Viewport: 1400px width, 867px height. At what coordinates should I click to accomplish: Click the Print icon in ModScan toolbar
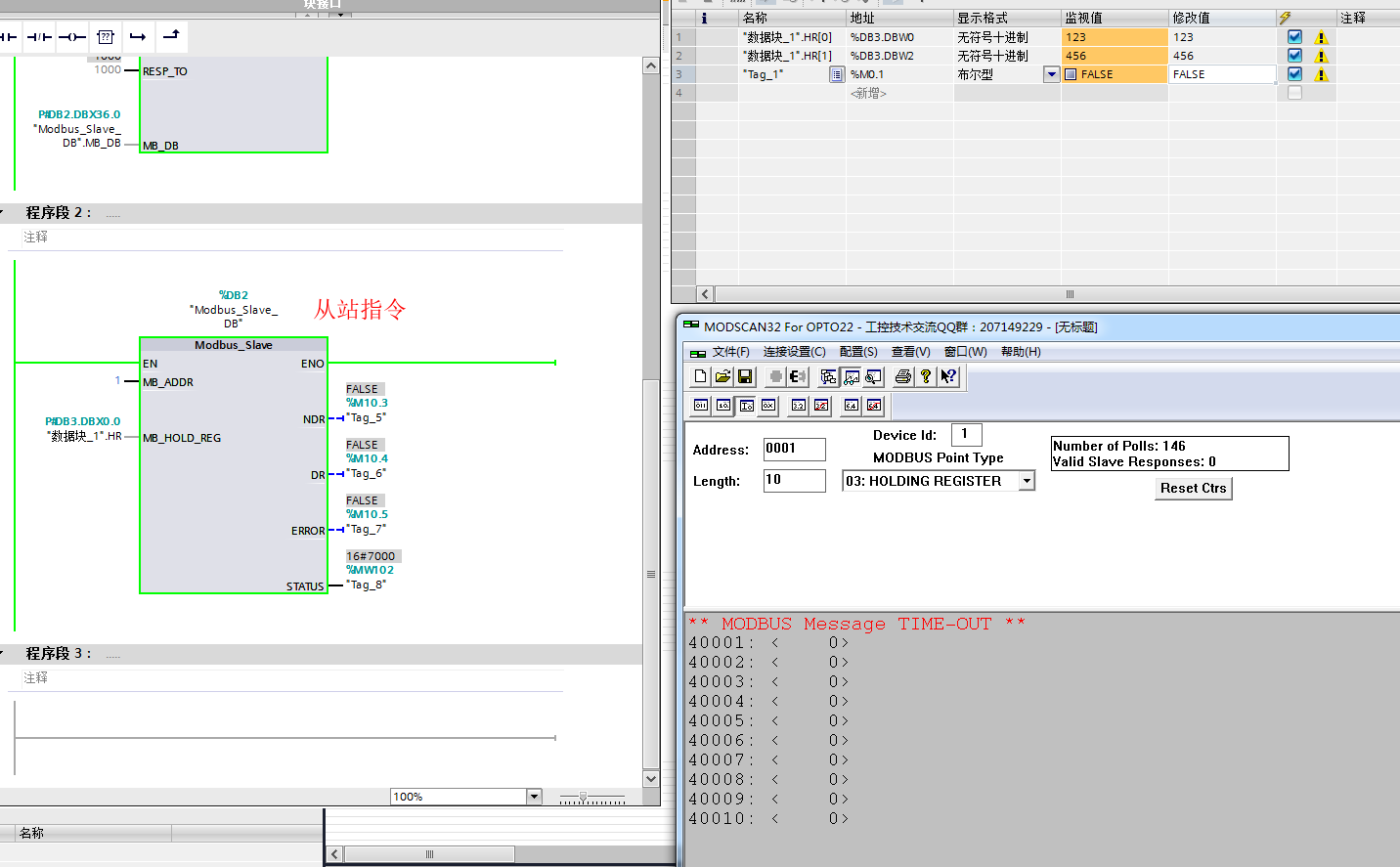coord(903,376)
